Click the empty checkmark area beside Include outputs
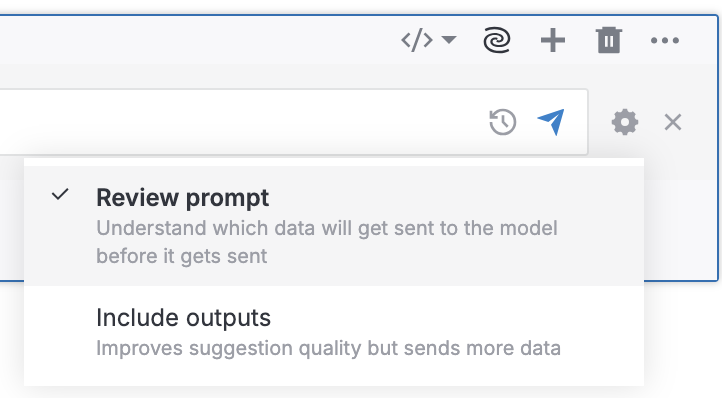722x398 pixels. point(60,318)
